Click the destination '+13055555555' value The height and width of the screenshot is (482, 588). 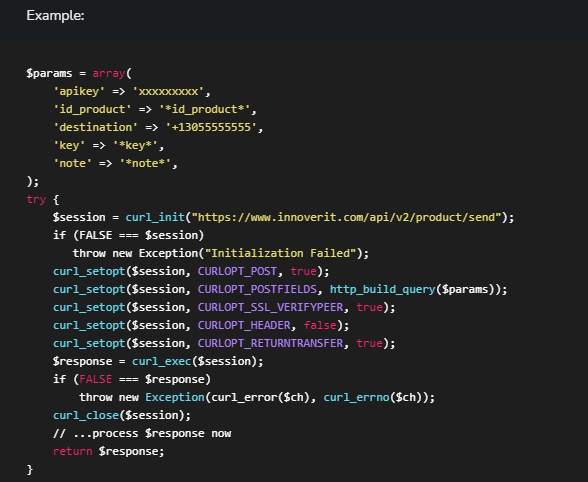pyautogui.click(x=211, y=127)
